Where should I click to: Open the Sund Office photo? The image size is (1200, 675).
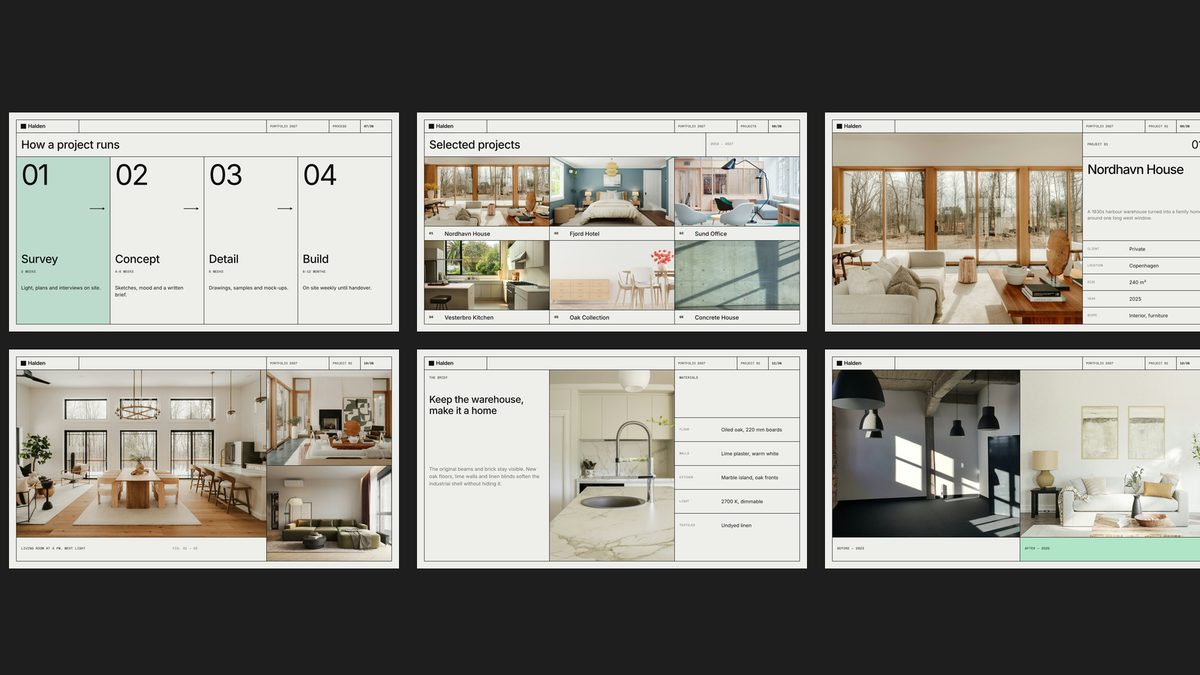click(737, 191)
